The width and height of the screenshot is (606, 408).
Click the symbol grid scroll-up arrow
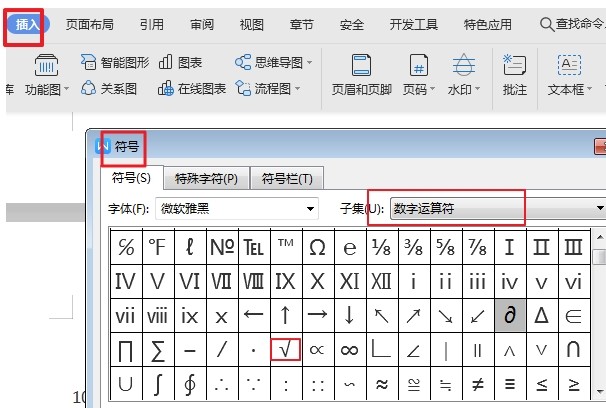pyautogui.click(x=600, y=237)
